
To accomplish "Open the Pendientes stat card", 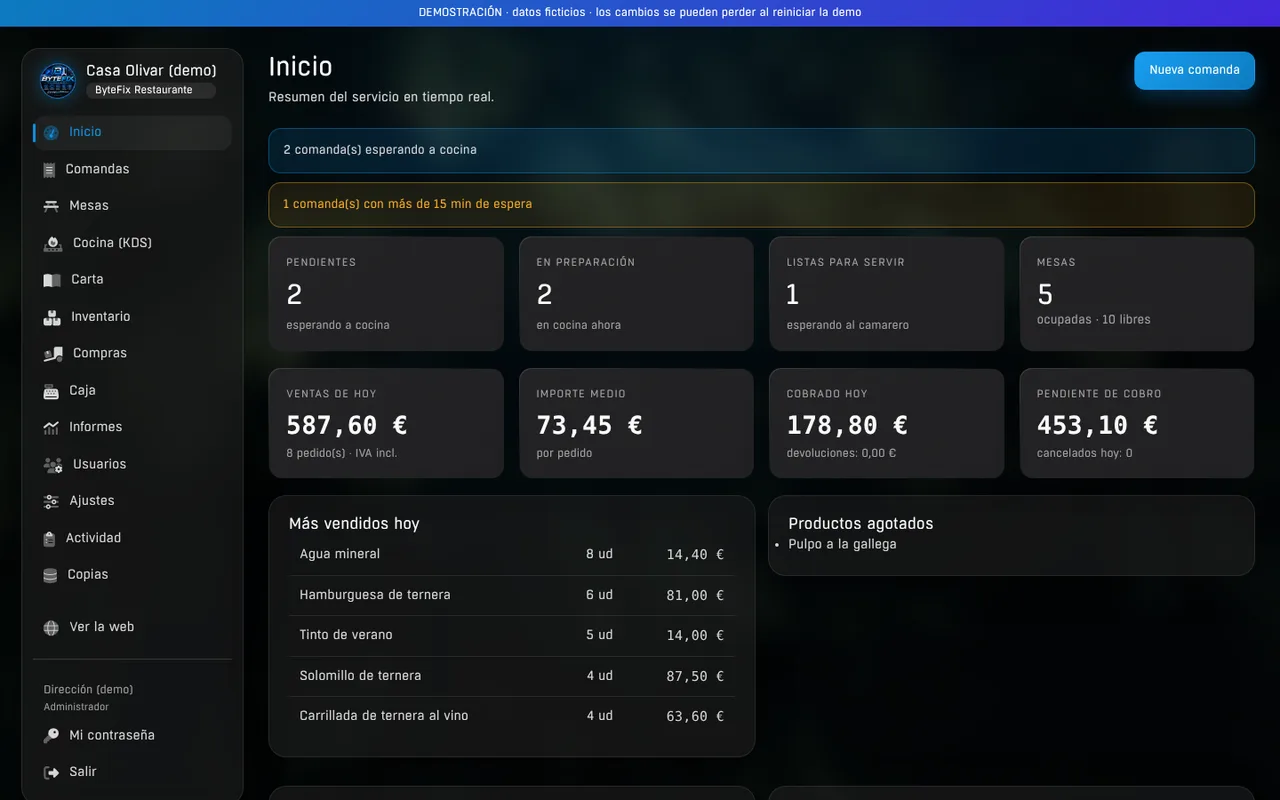I will (386, 294).
